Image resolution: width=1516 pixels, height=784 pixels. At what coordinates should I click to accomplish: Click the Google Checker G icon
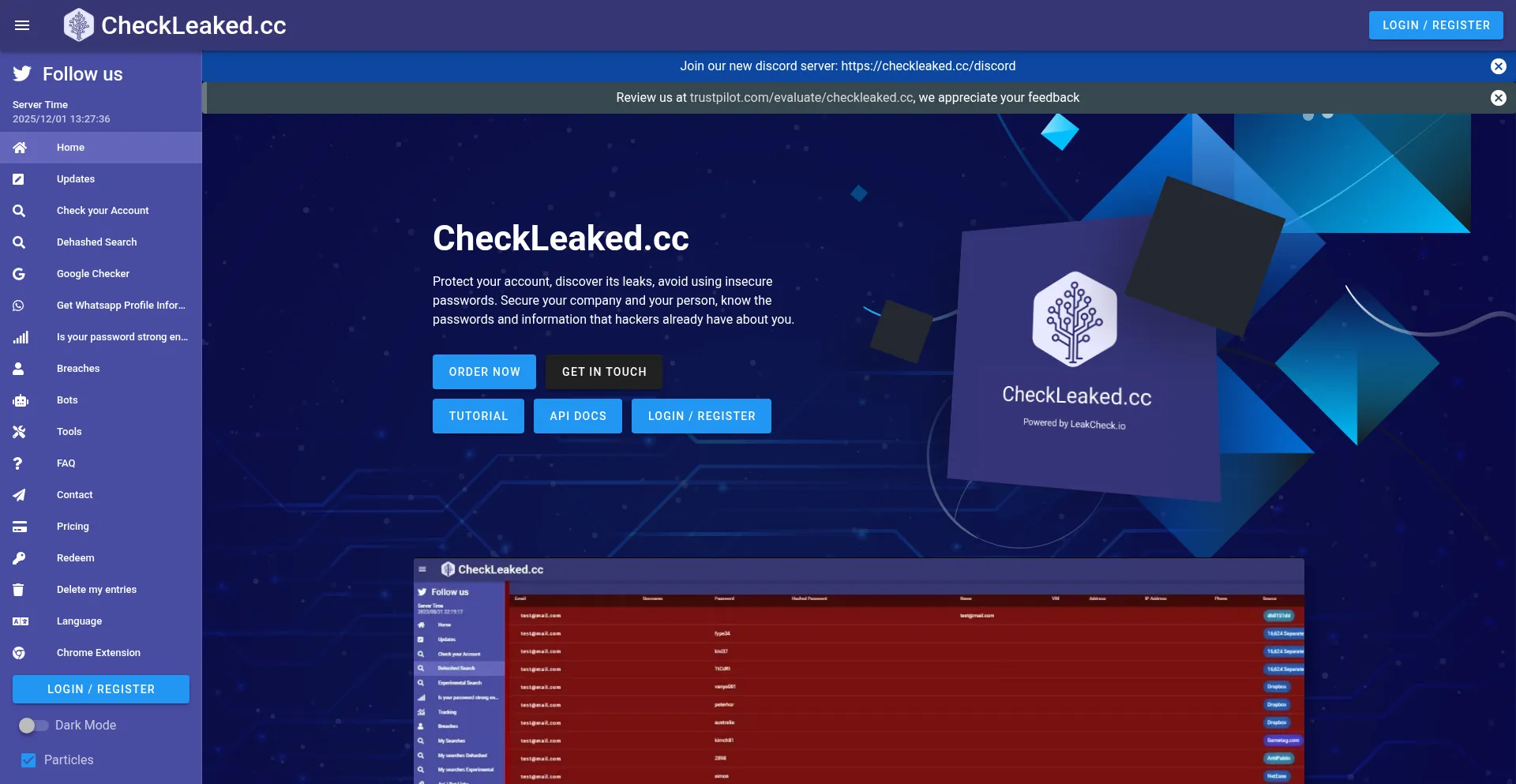19,274
